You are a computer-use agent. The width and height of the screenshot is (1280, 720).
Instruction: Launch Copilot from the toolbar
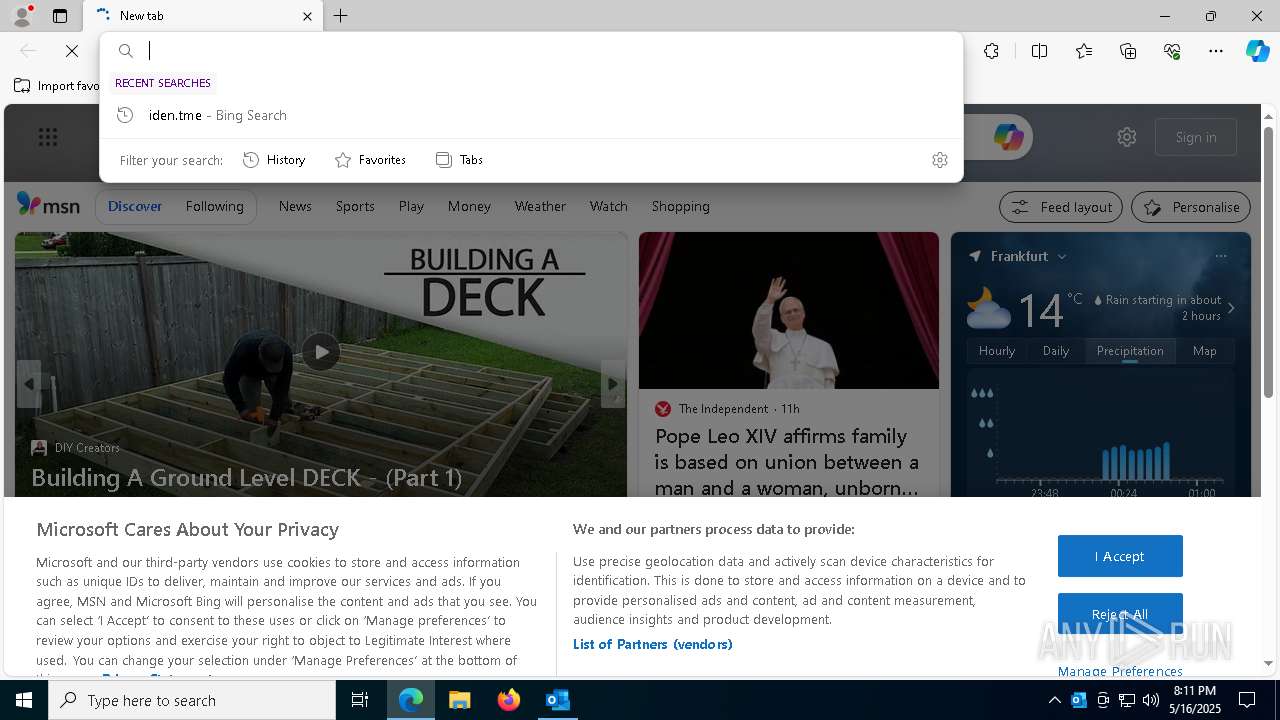pyautogui.click(x=1257, y=51)
